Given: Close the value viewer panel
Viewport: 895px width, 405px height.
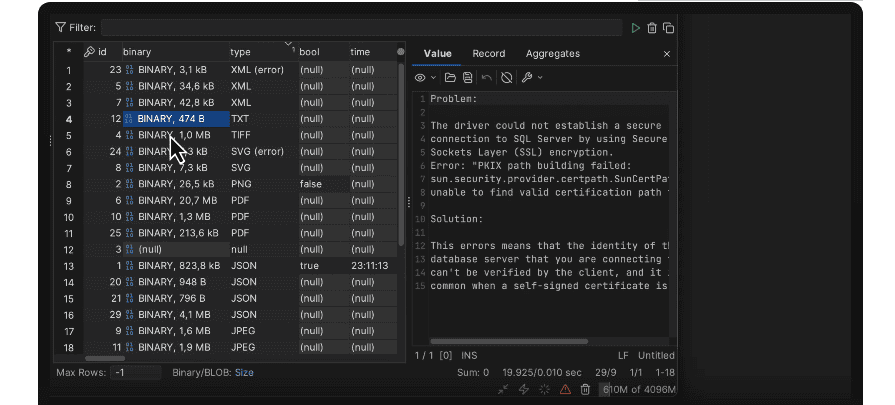Looking at the screenshot, I should pyautogui.click(x=667, y=54).
